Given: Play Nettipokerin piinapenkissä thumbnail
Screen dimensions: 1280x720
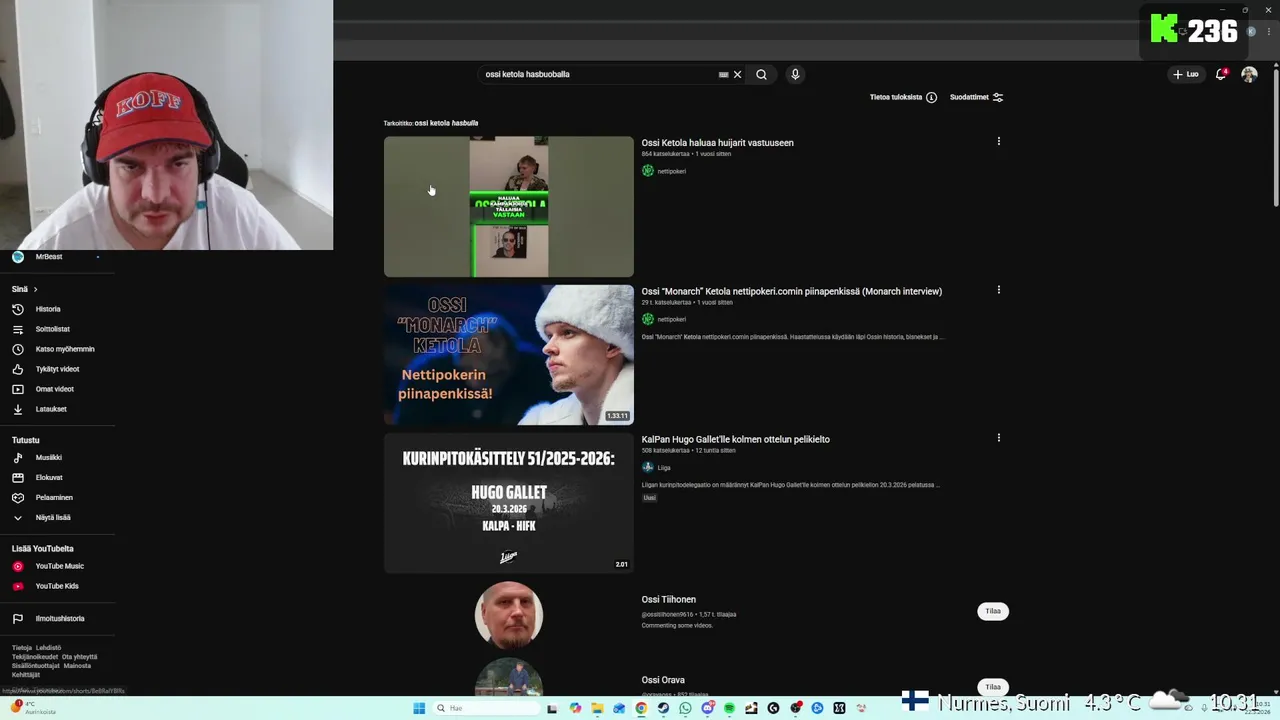Looking at the screenshot, I should click(509, 355).
